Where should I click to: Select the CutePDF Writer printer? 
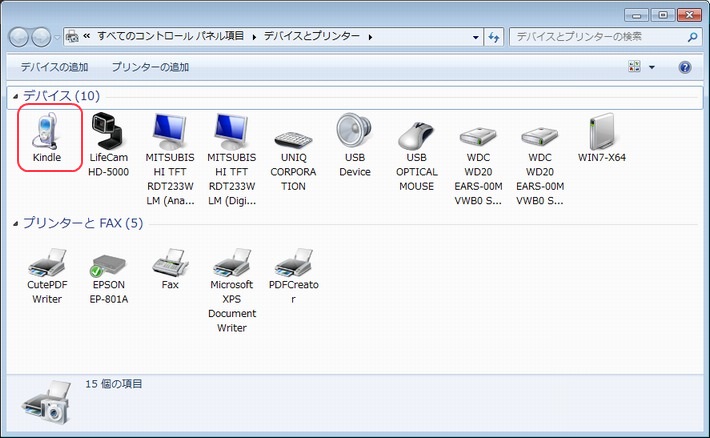(47, 265)
